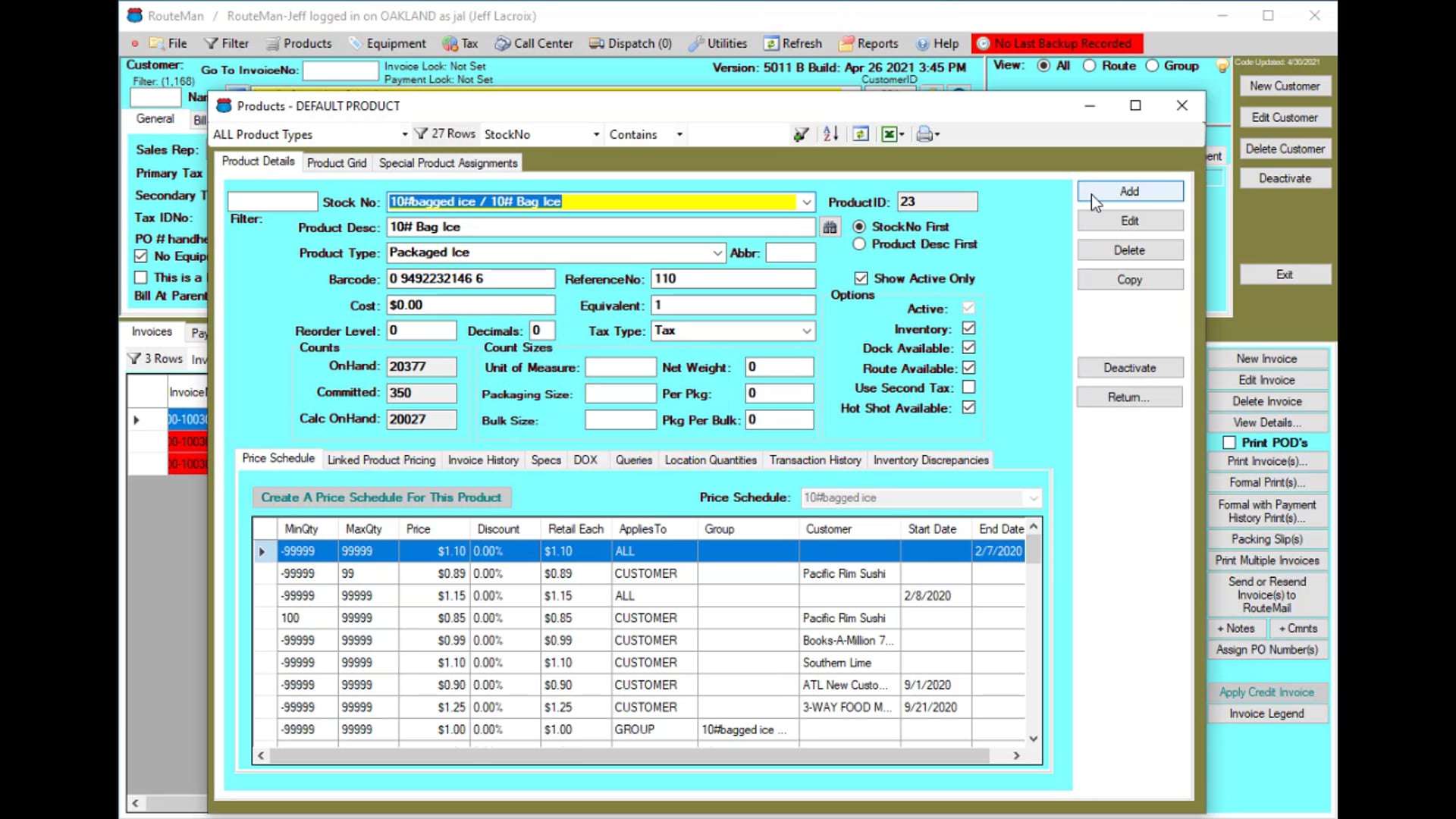
Task: Click the clear filter funnel brush icon
Action: click(801, 134)
